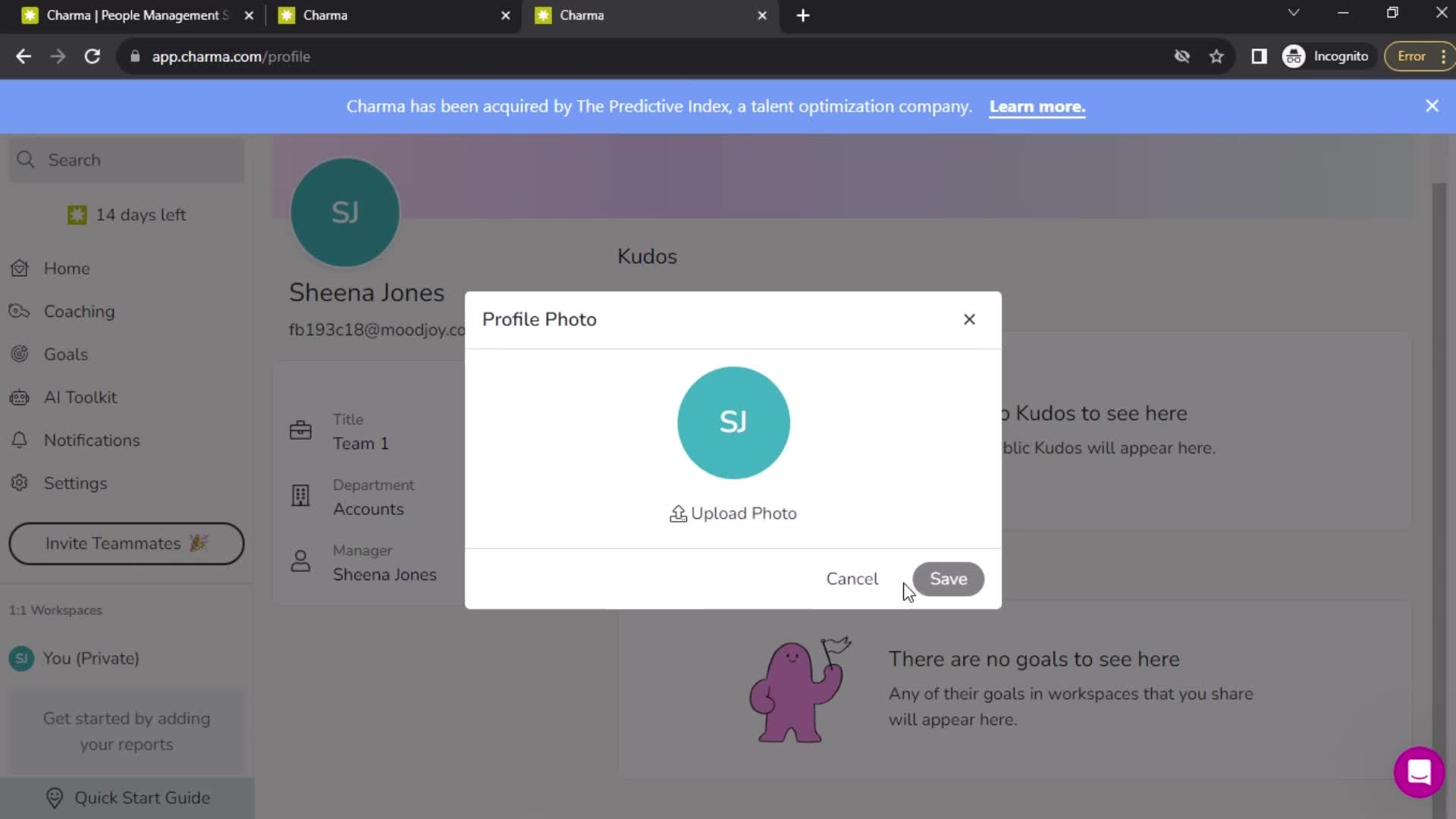Open the chat support bubble
1456x819 pixels.
tap(1419, 773)
